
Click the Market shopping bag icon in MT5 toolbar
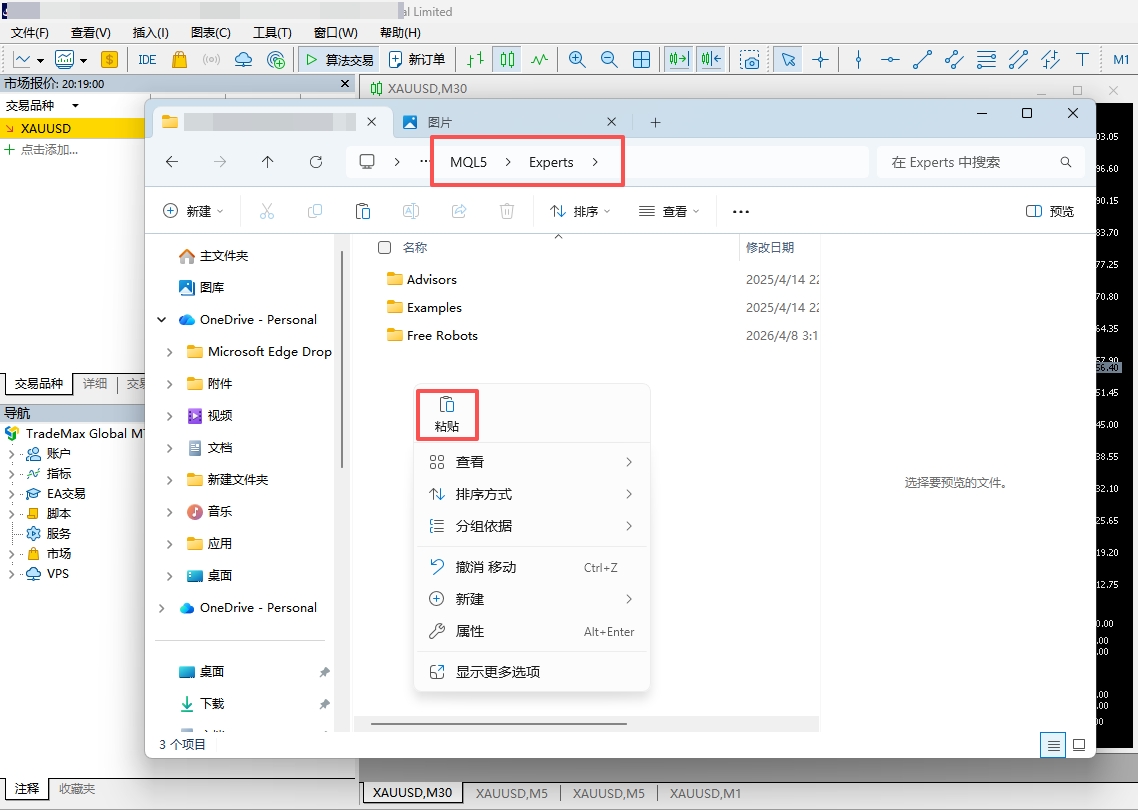pyautogui.click(x=179, y=60)
